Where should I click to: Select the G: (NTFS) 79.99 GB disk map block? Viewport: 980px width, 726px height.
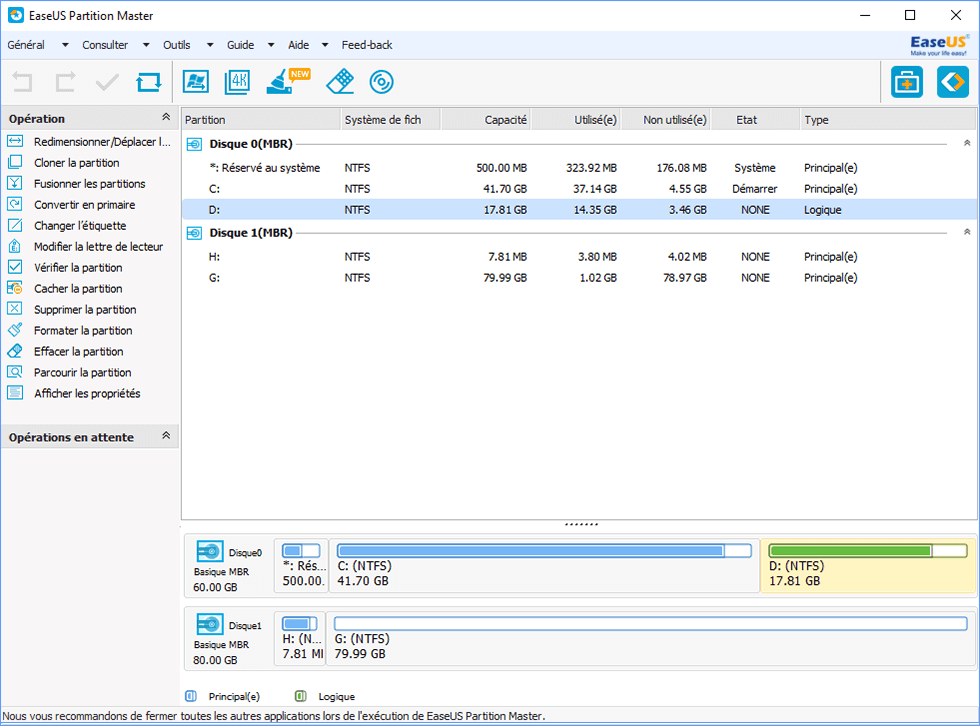(x=651, y=638)
